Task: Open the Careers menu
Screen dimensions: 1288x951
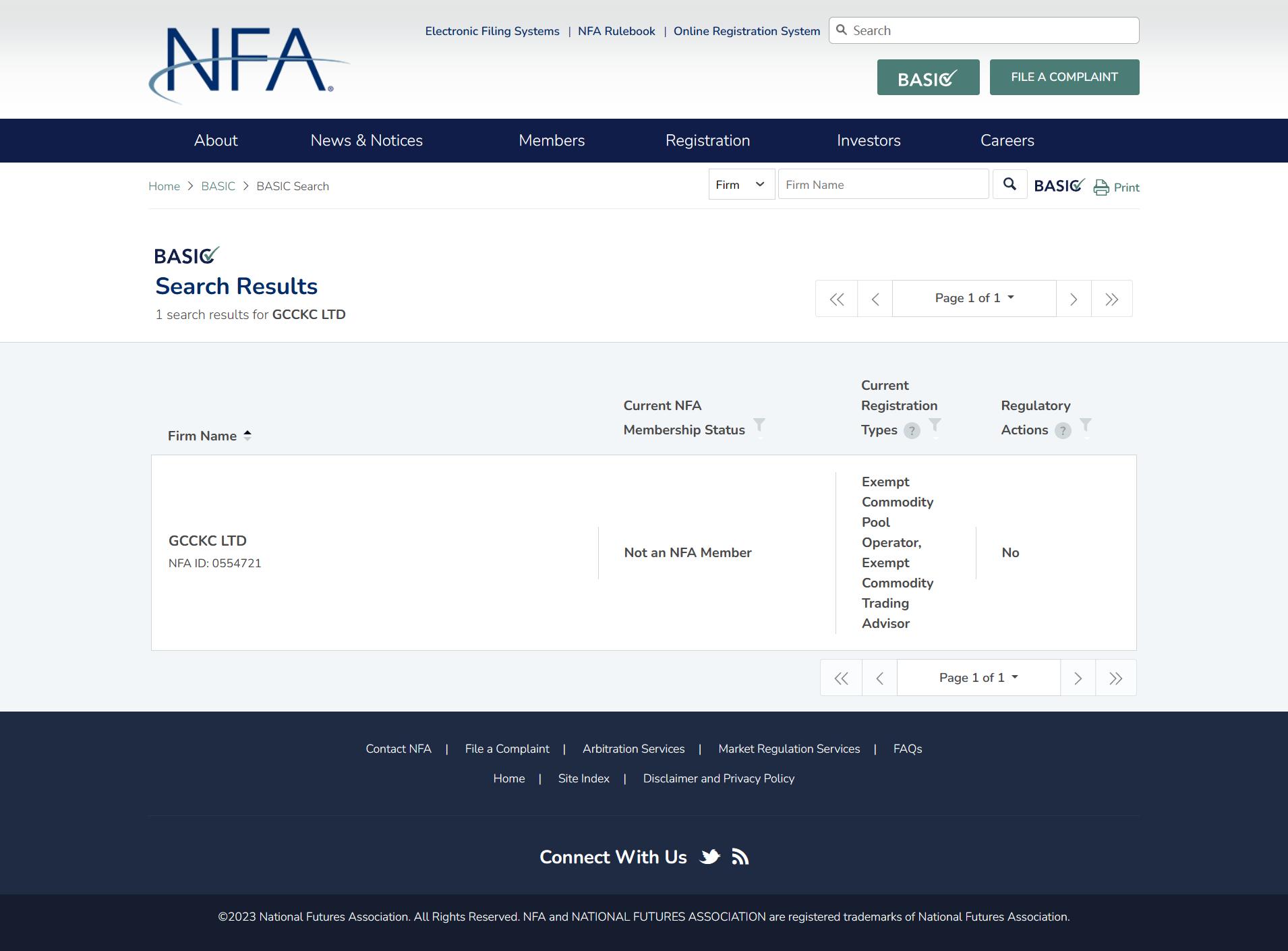Action: click(x=1007, y=140)
